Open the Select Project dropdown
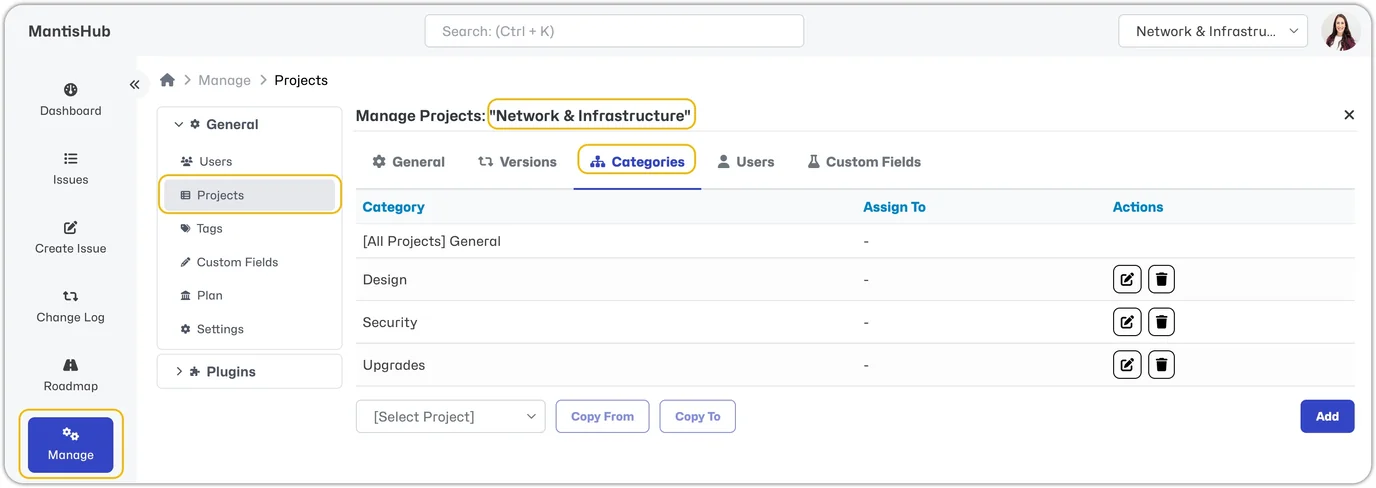The width and height of the screenshot is (1376, 488). (x=451, y=417)
